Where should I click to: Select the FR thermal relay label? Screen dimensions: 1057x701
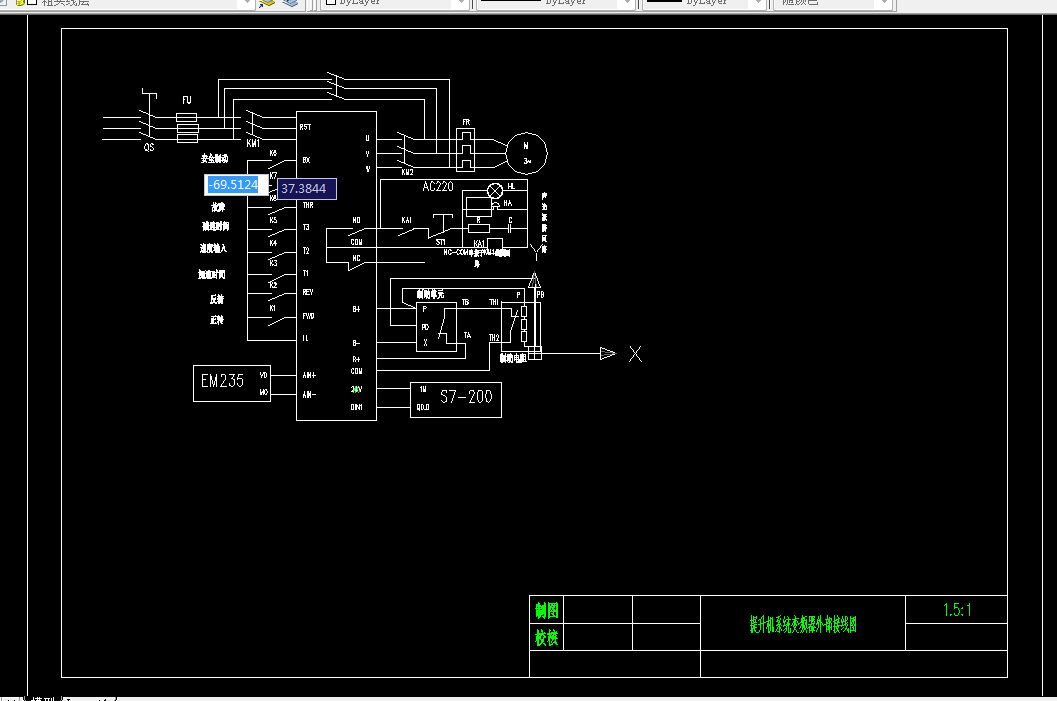tap(466, 122)
